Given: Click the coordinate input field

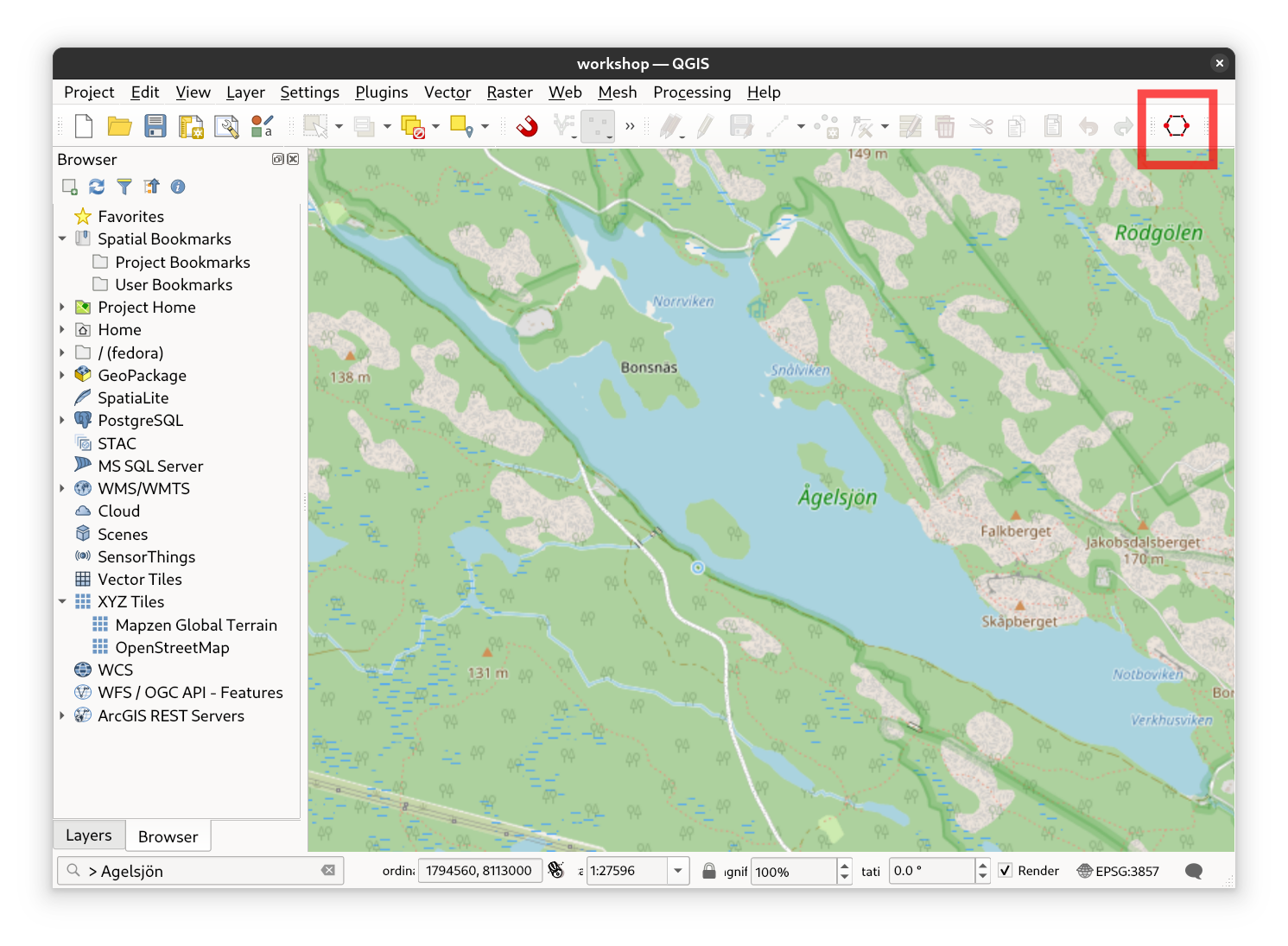Looking at the screenshot, I should (479, 871).
